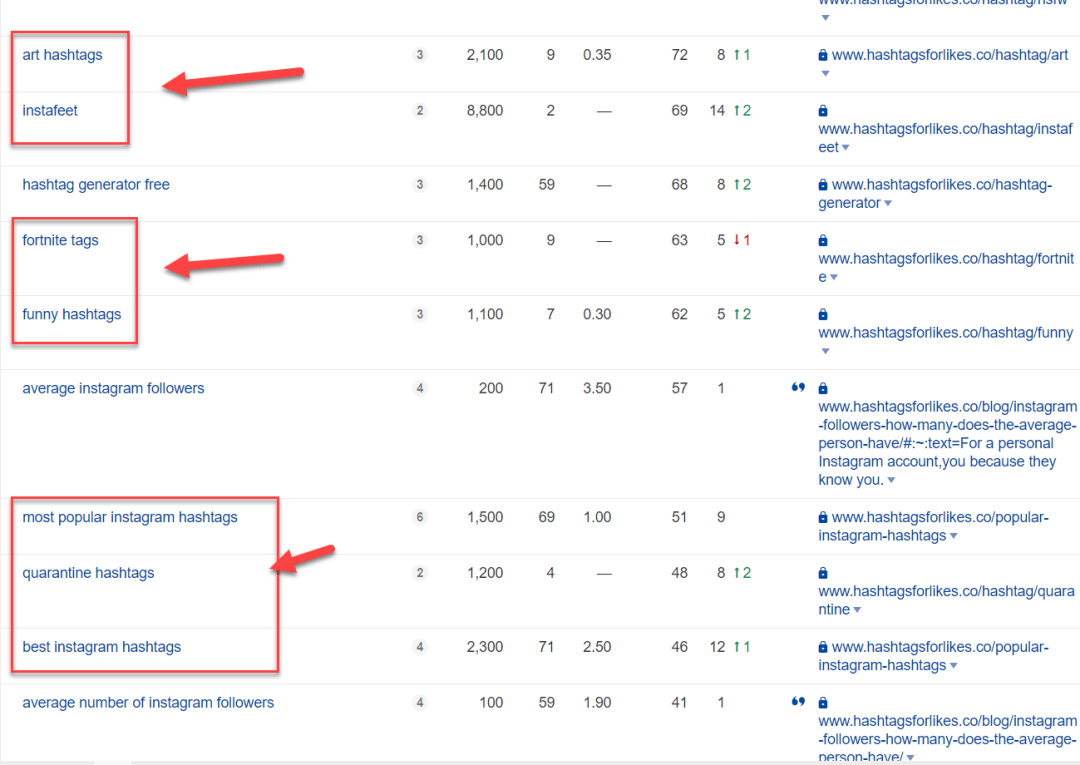Screen dimensions: 1080x765
Task: Click traffic value 72 for art hashtags
Action: (x=680, y=55)
